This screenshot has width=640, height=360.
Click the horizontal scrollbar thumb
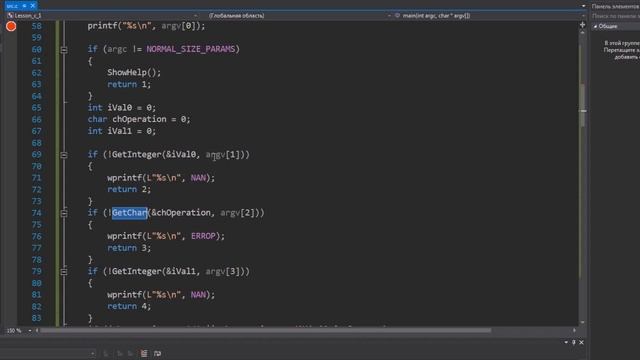[265, 330]
